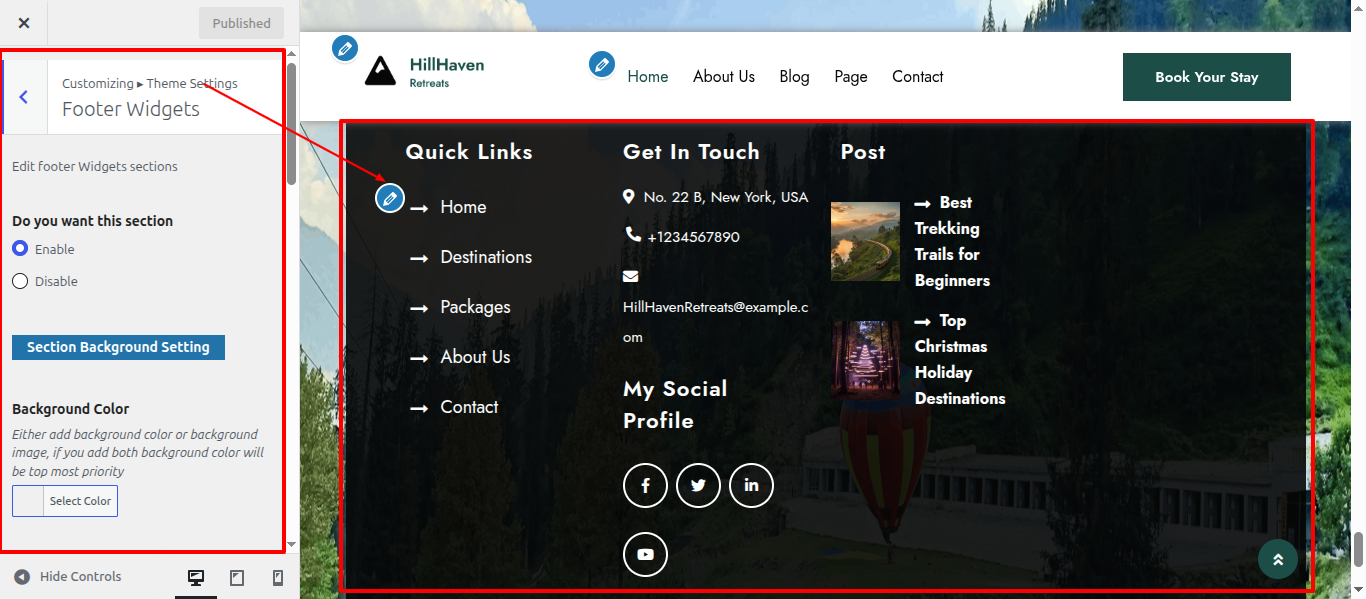Open the Twitter social icon
This screenshot has width=1366, height=599.
698,486
